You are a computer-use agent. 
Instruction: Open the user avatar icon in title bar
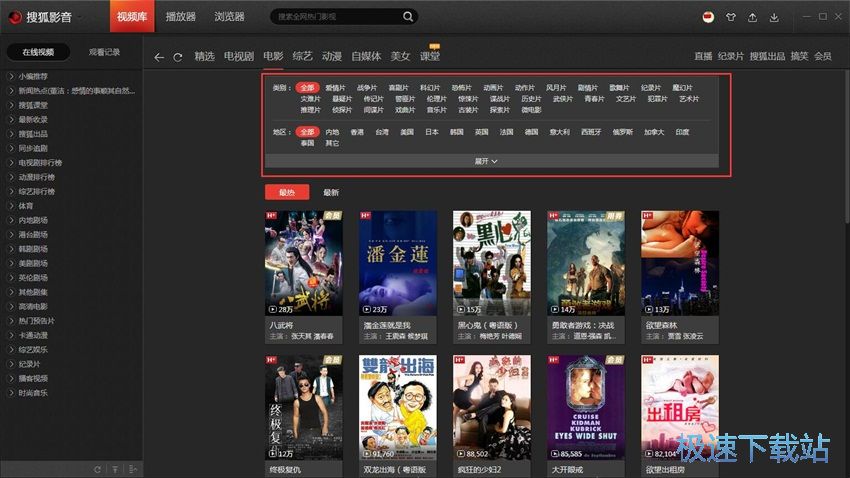708,17
